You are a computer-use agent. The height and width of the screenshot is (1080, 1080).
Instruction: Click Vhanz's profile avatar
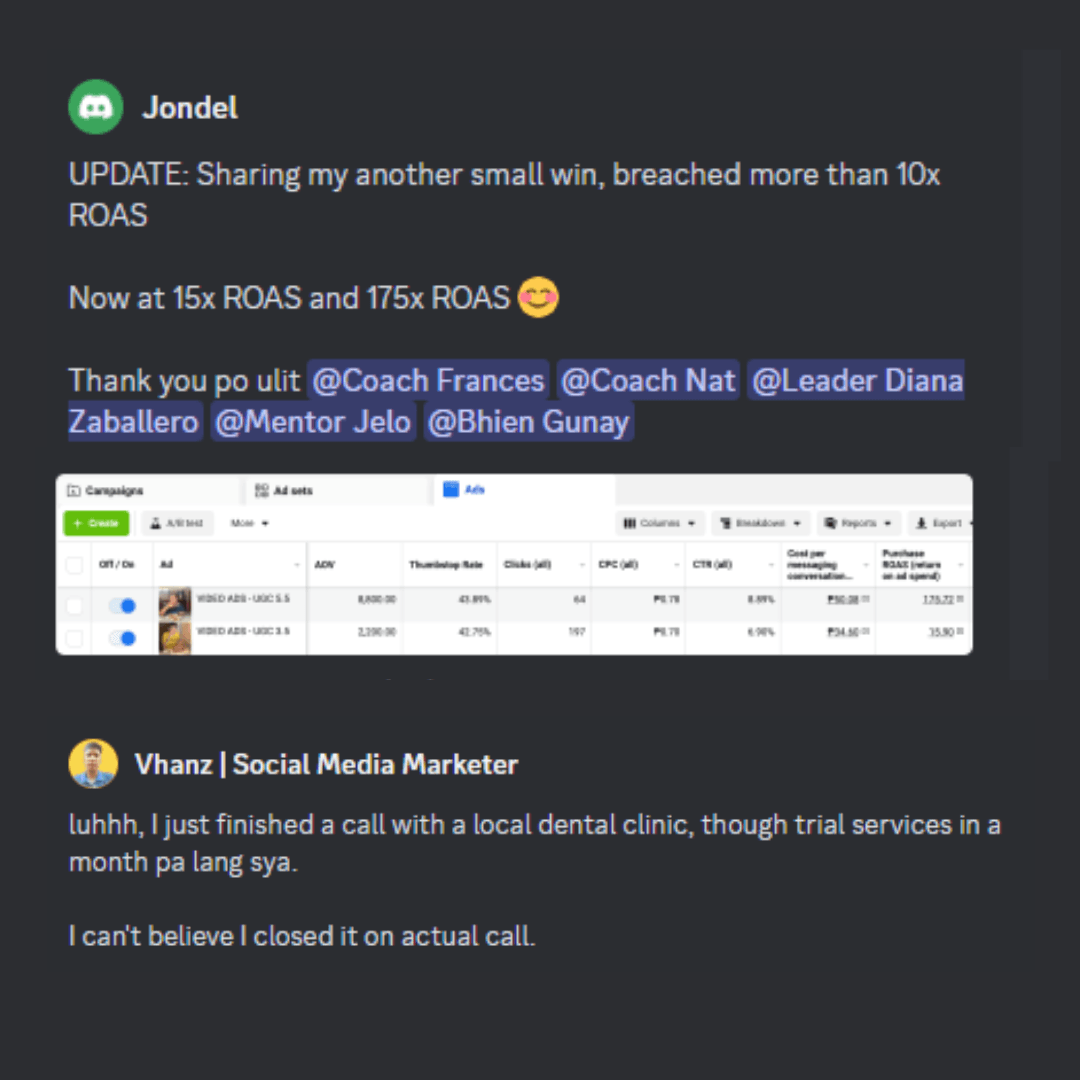(x=93, y=764)
